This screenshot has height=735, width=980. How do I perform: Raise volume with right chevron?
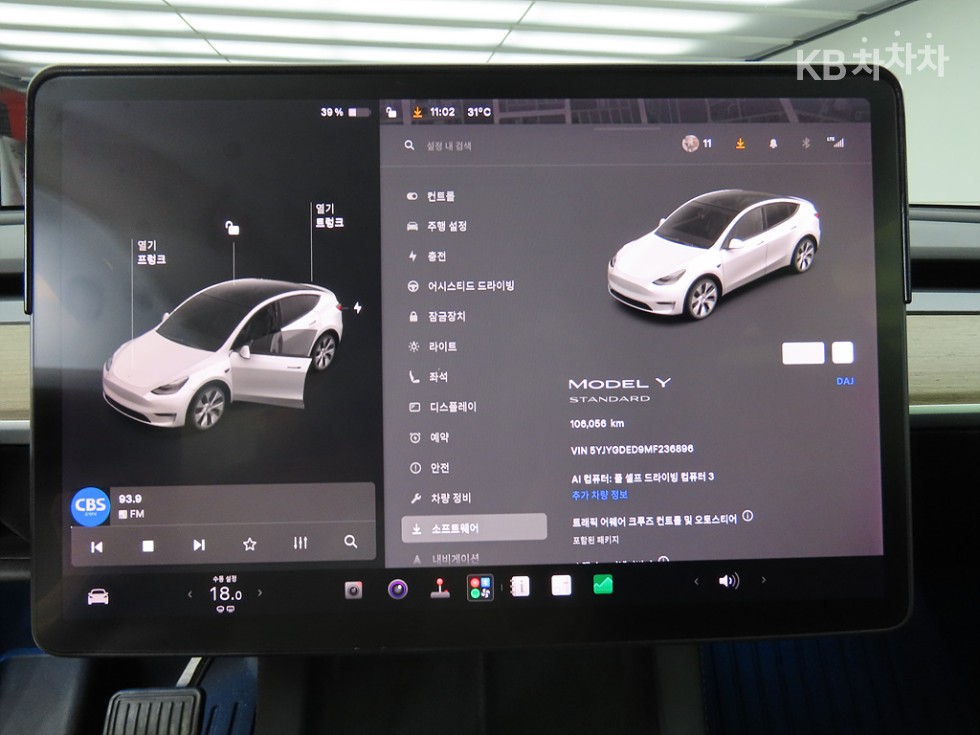click(763, 580)
